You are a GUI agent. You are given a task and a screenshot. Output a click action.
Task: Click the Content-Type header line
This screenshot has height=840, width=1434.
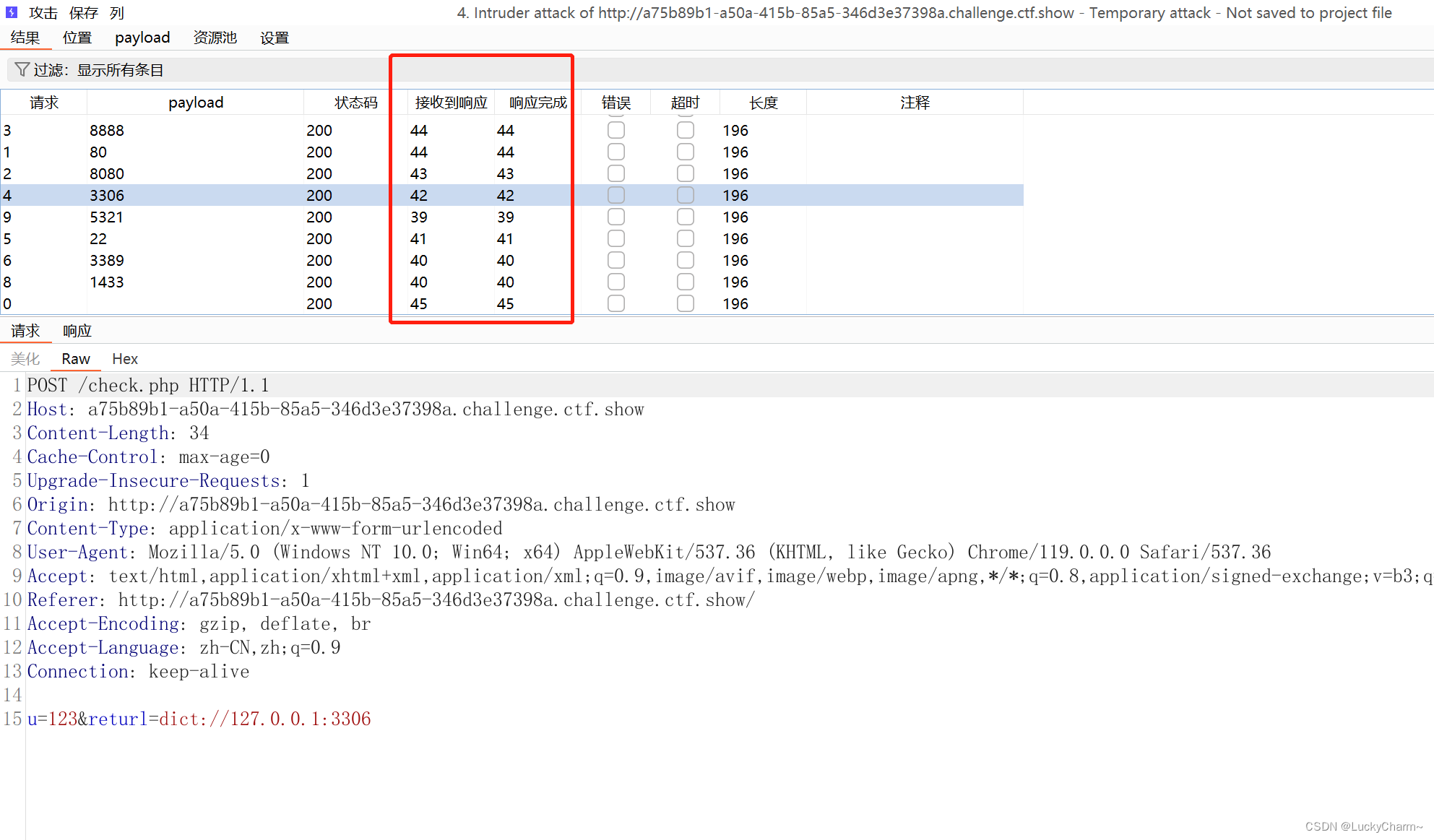click(265, 528)
